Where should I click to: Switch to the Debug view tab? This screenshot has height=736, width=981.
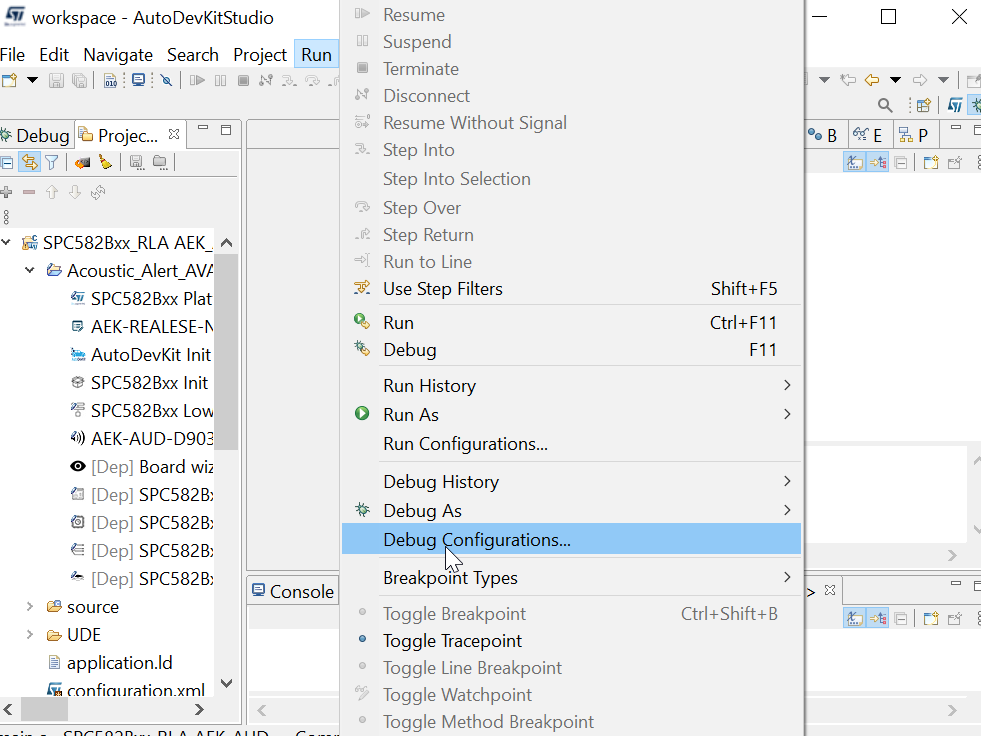36,135
